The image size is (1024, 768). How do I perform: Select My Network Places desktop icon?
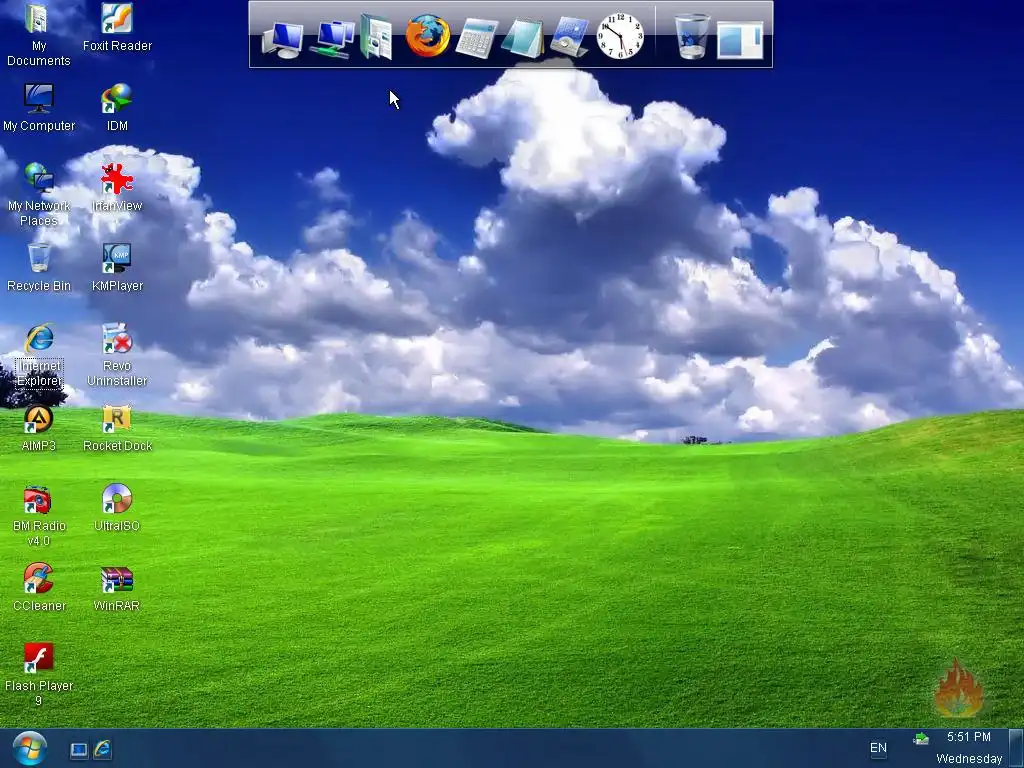click(x=39, y=195)
